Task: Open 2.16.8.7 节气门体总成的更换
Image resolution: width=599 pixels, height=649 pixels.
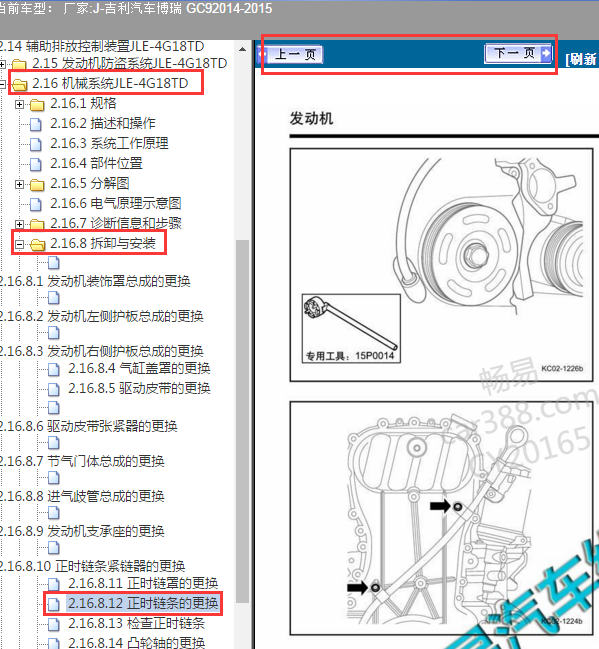Action: [82, 462]
